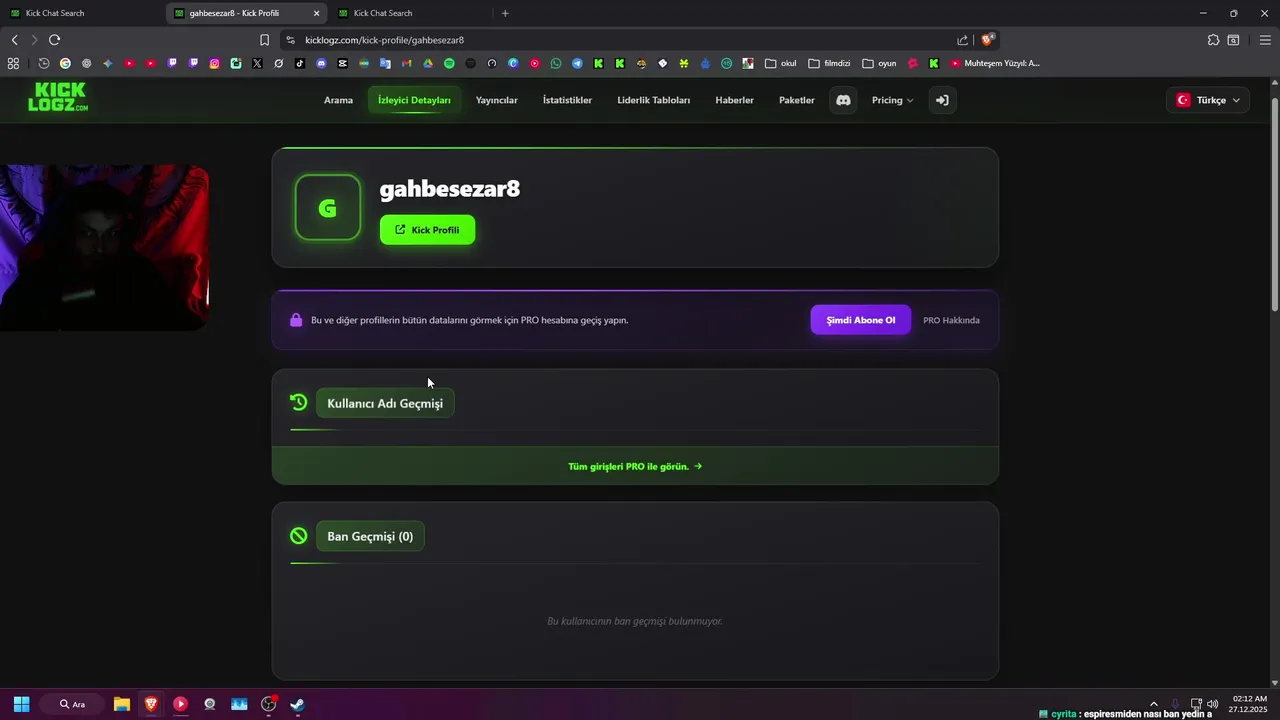Open the Google Drive bookmark icon
Viewport: 1280px width, 720px height.
tap(428, 63)
